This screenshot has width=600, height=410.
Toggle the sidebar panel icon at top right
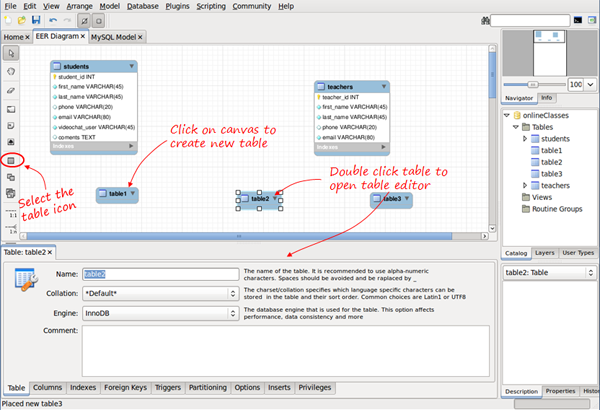[x=592, y=20]
